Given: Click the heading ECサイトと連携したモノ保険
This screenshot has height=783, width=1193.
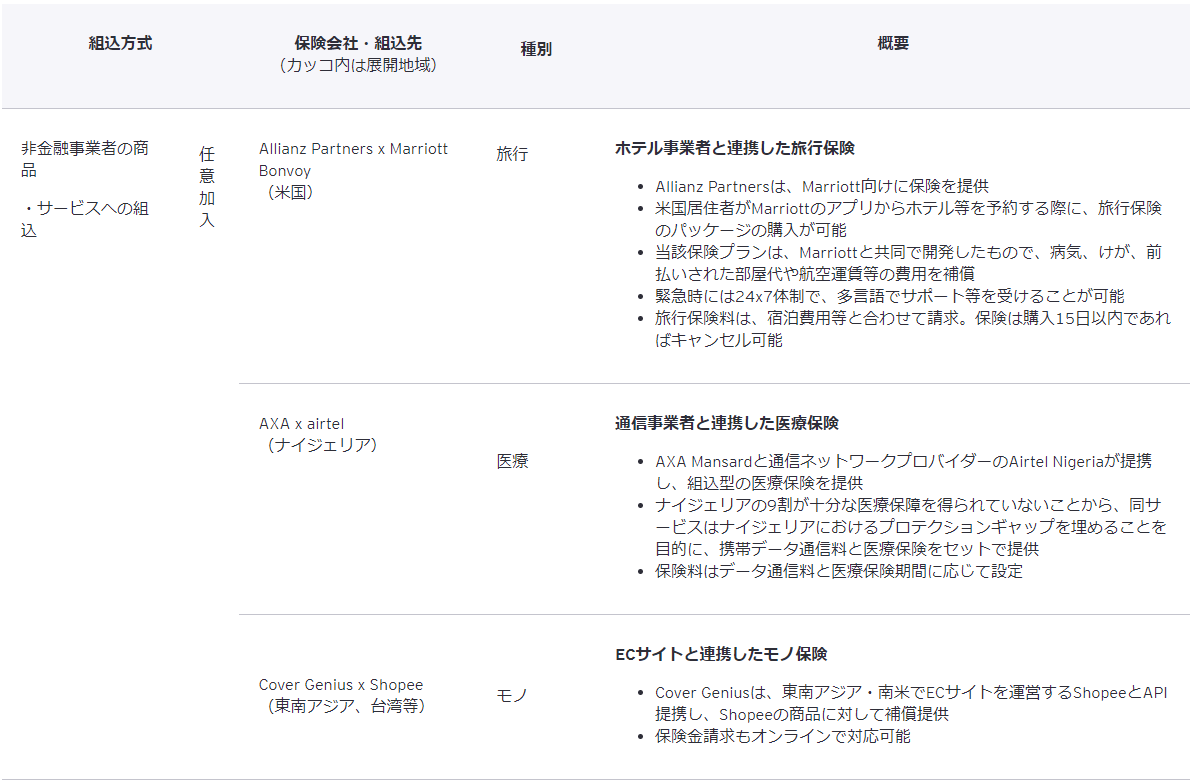Looking at the screenshot, I should pyautogui.click(x=720, y=654).
